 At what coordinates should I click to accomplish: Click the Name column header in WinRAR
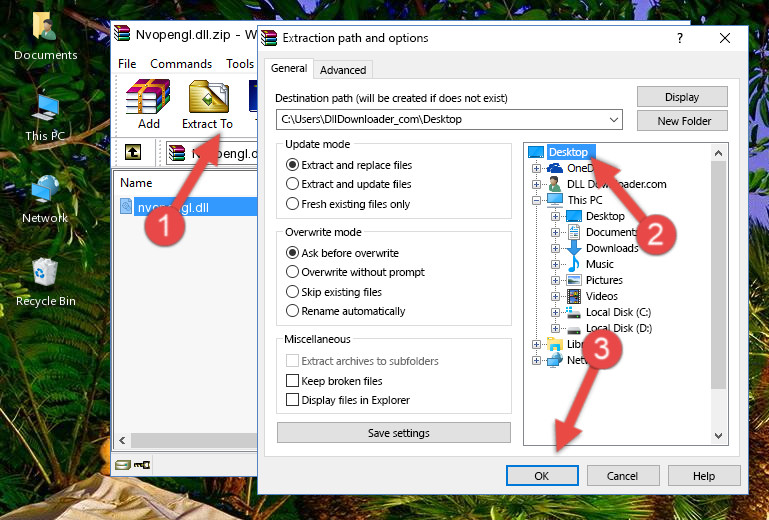(x=136, y=182)
